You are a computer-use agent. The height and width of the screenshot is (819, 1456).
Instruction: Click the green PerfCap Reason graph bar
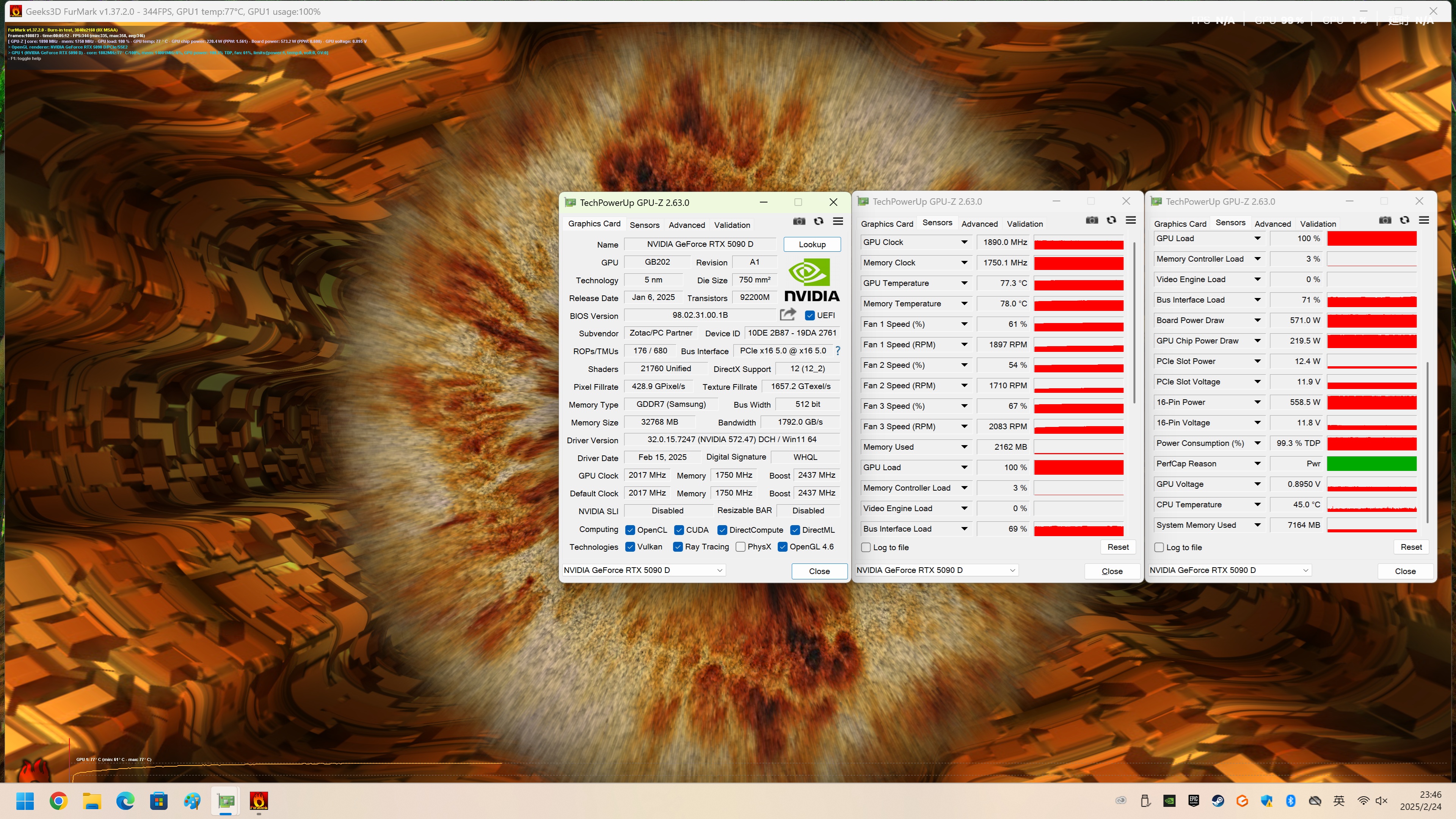coord(1372,463)
